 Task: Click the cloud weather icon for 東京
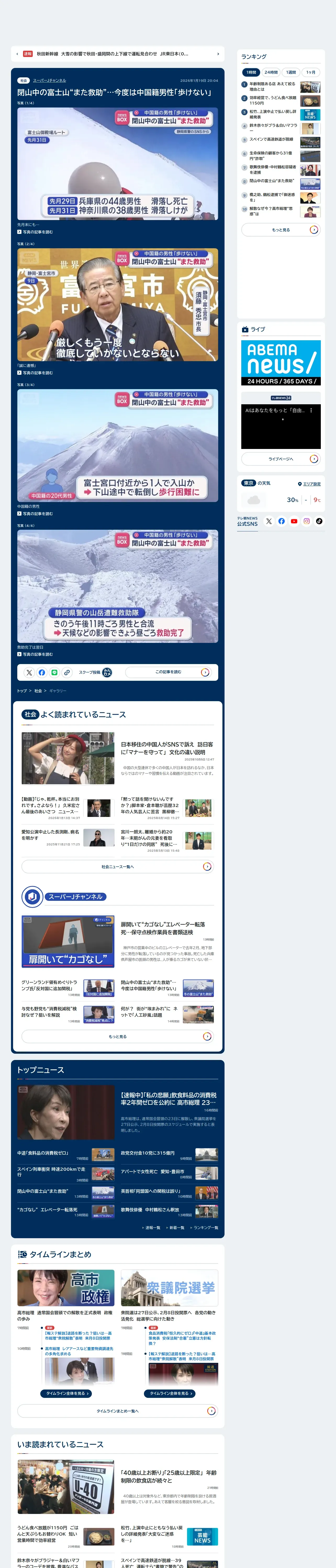coord(254,500)
